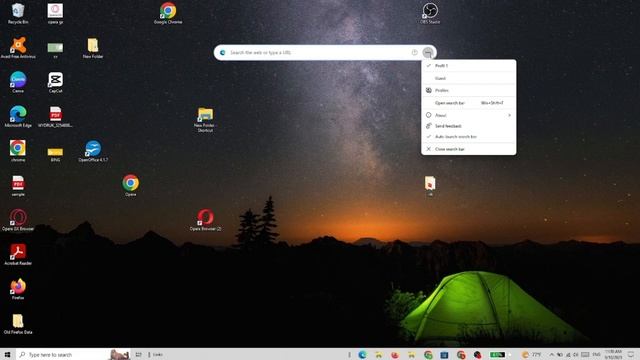Viewport: 640px width, 360px height.
Task: Launch the Opera Browser (2) shortcut
Action: pyautogui.click(x=205, y=220)
